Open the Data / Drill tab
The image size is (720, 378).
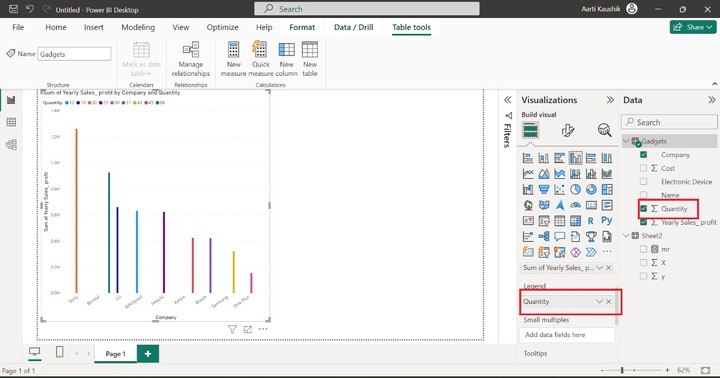[x=354, y=27]
